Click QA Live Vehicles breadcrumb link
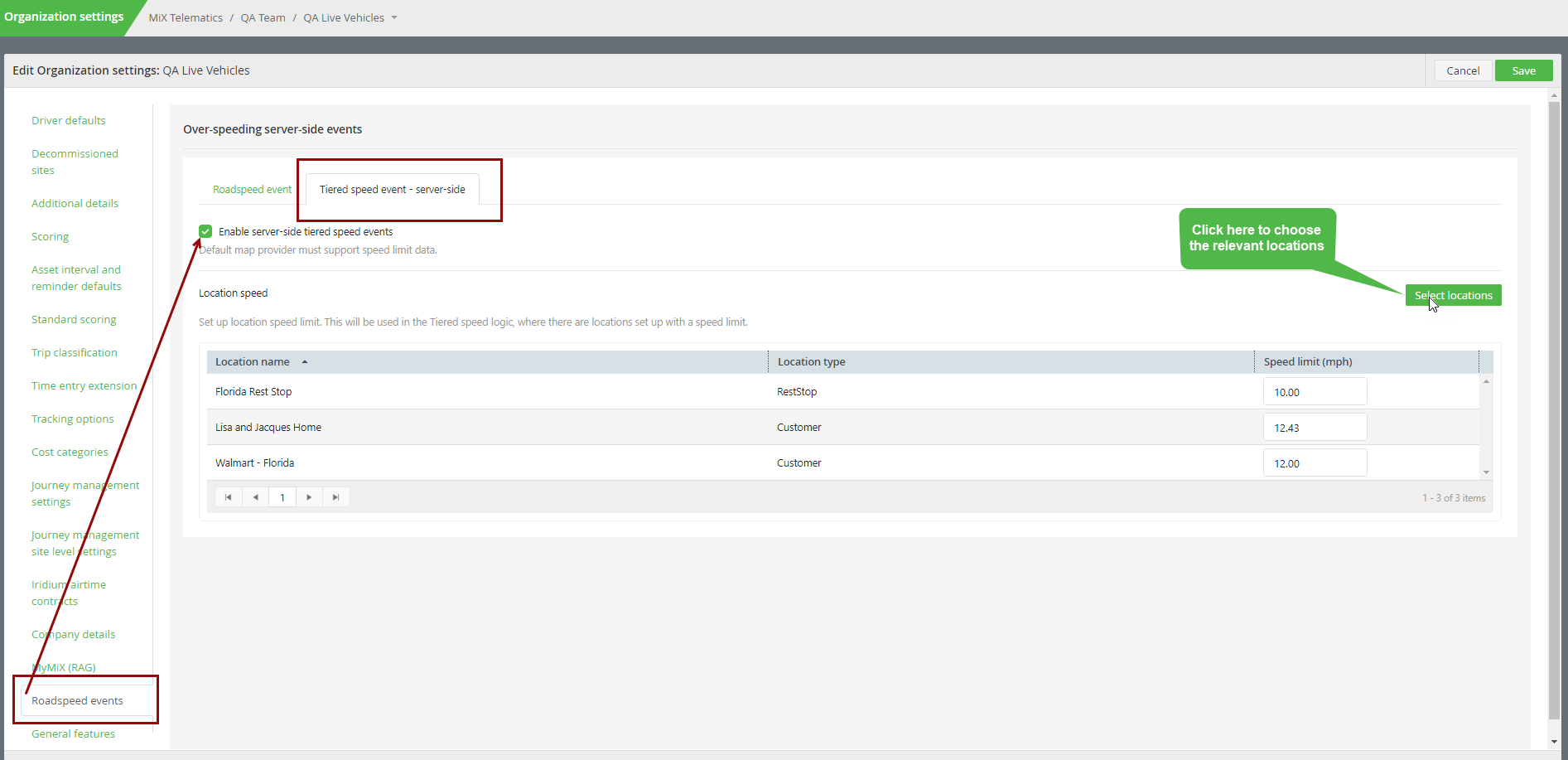1568x760 pixels. [x=344, y=17]
